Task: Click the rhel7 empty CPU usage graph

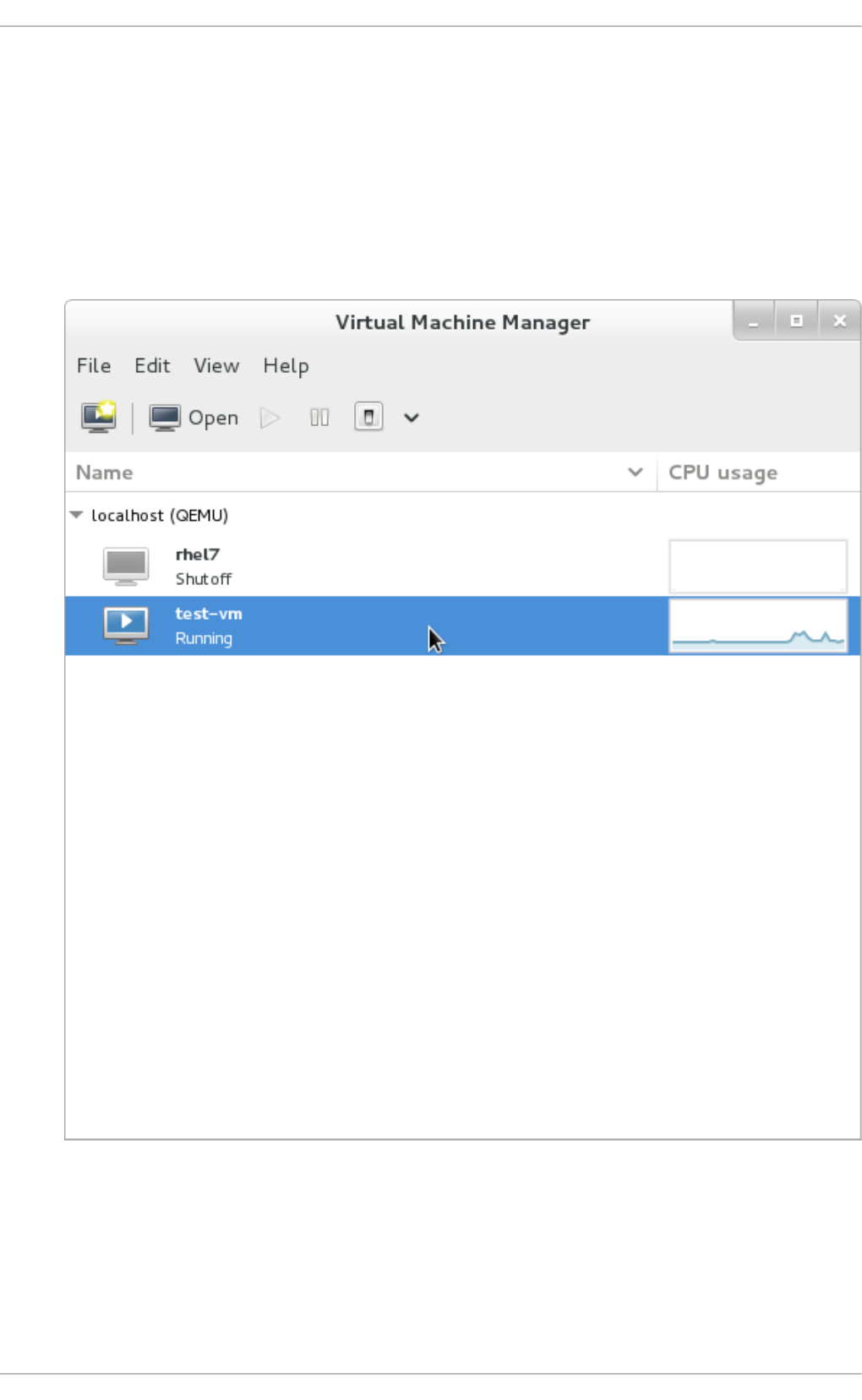Action: click(x=758, y=566)
